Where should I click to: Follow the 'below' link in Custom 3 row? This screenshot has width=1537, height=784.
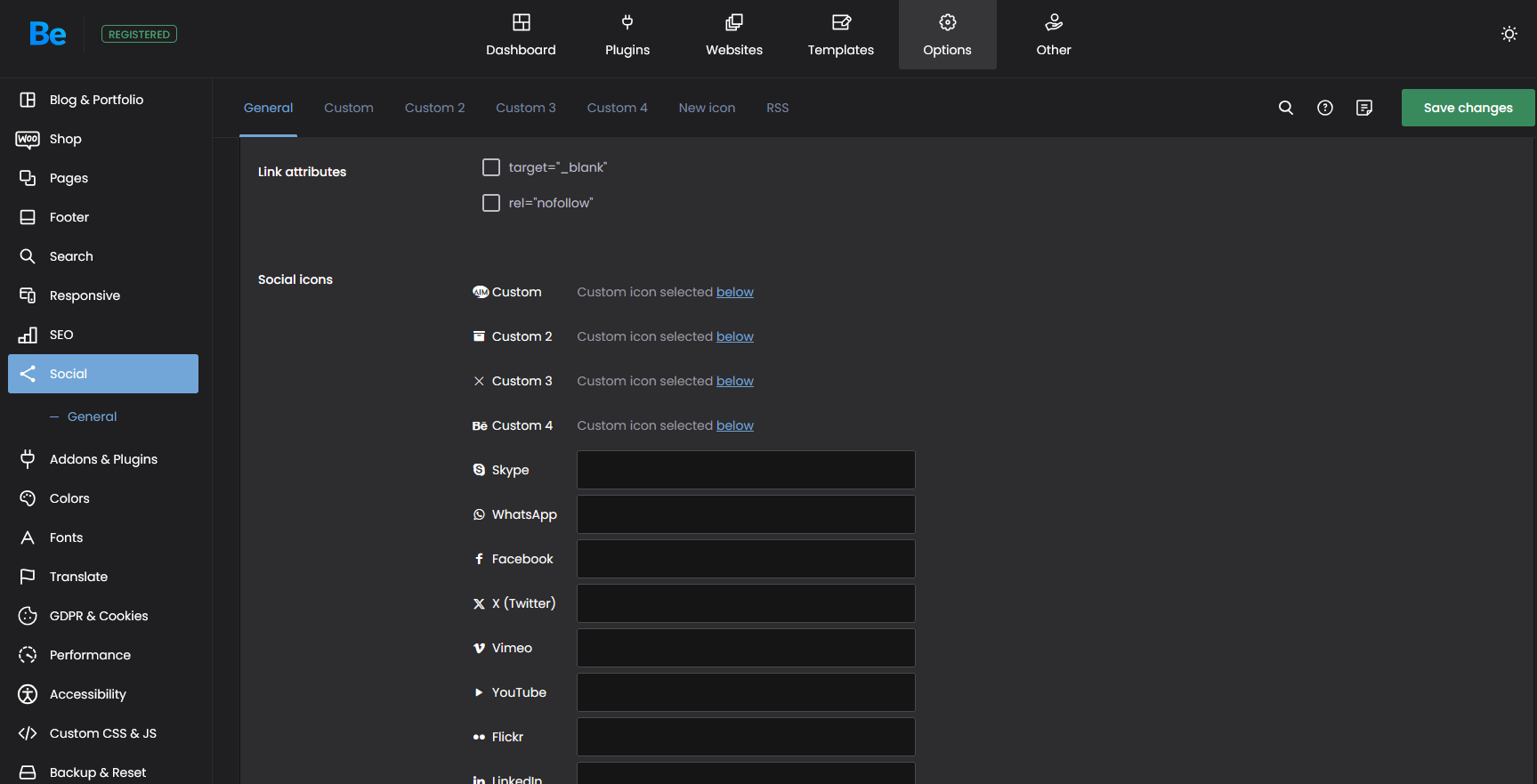point(735,381)
